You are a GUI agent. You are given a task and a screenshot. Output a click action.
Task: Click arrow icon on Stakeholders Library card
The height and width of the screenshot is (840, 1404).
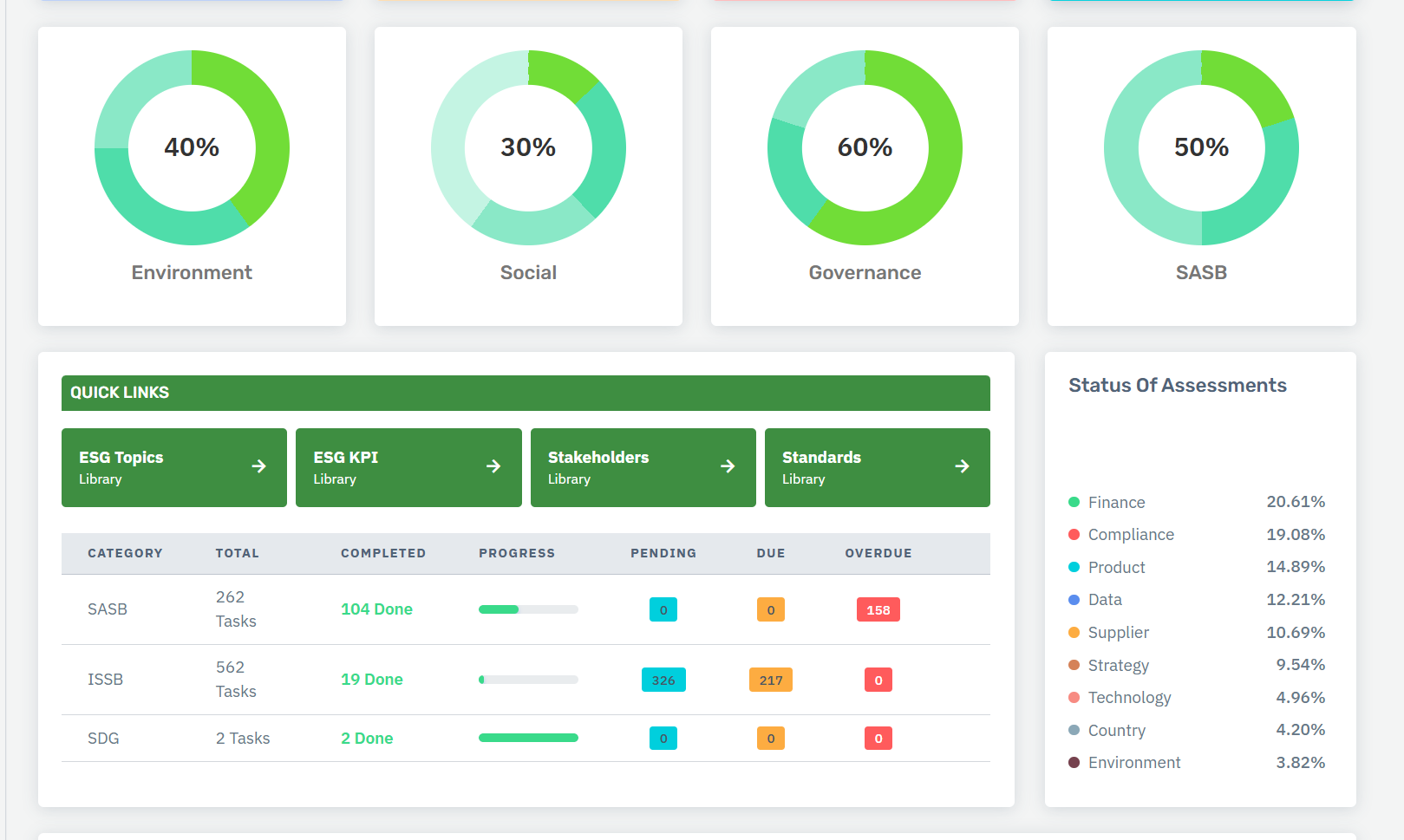click(x=728, y=466)
